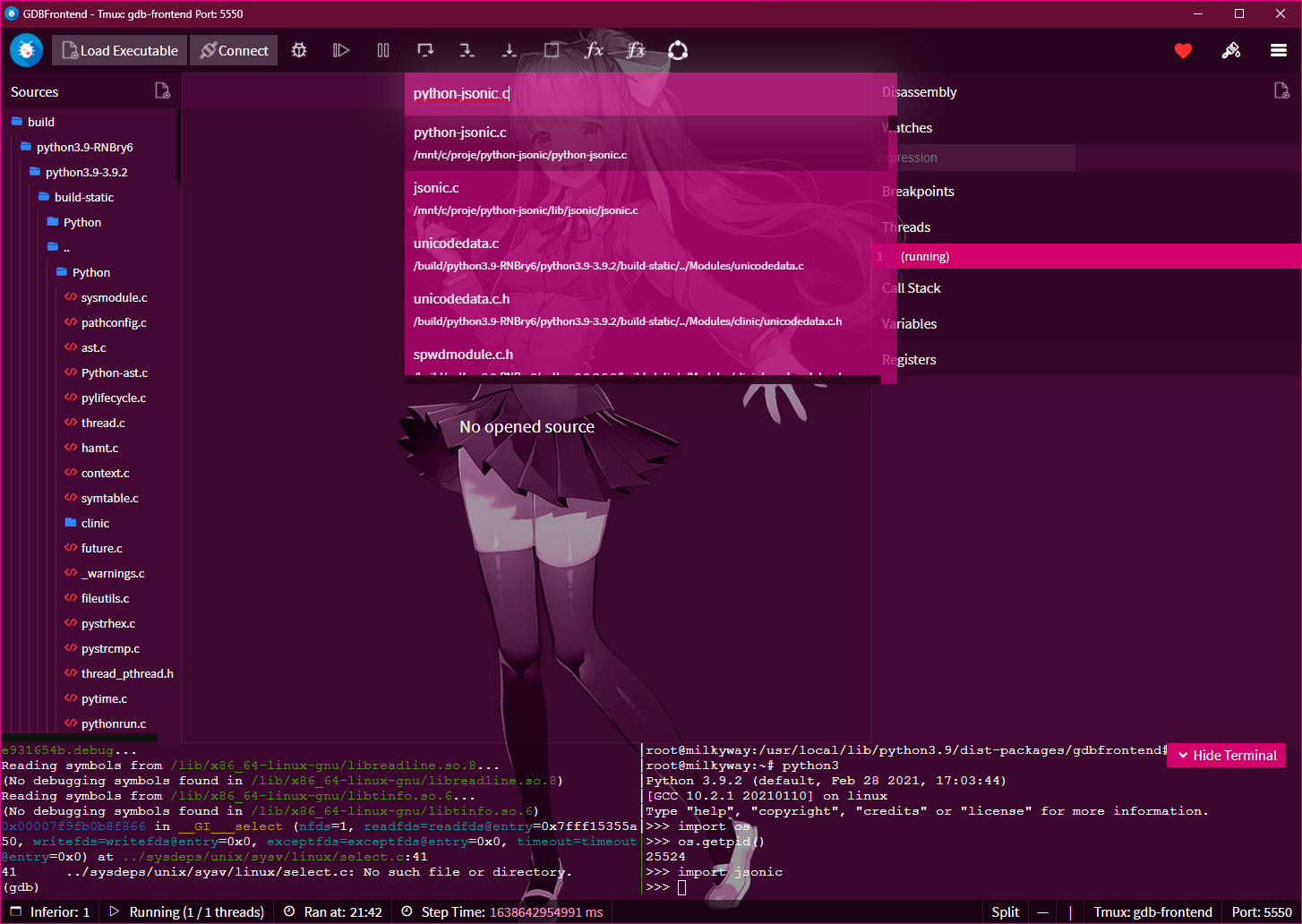Click the Run debug bug icon in toolbar
The image size is (1302, 924).
[299, 51]
